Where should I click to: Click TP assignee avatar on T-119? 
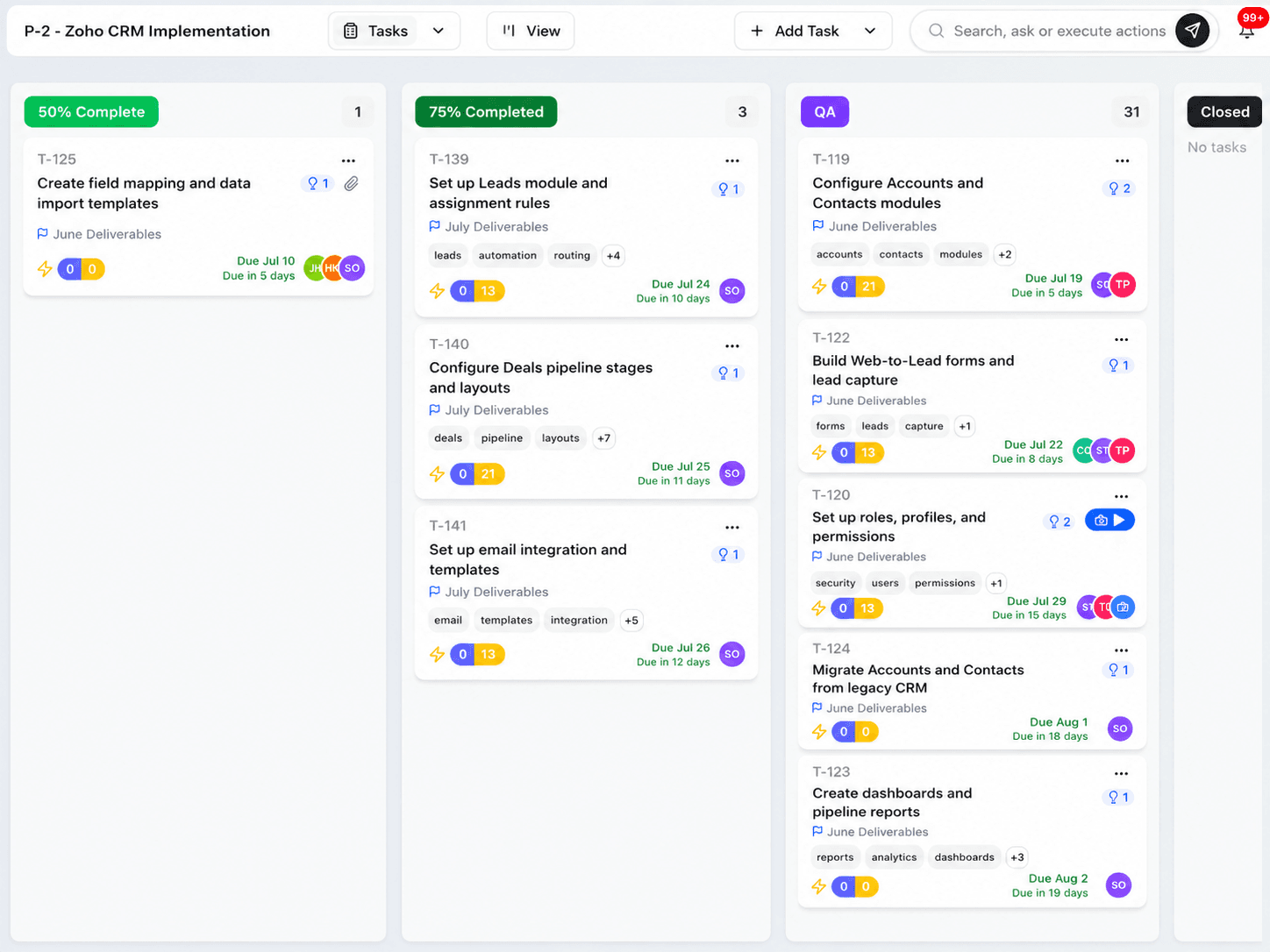pos(1123,284)
